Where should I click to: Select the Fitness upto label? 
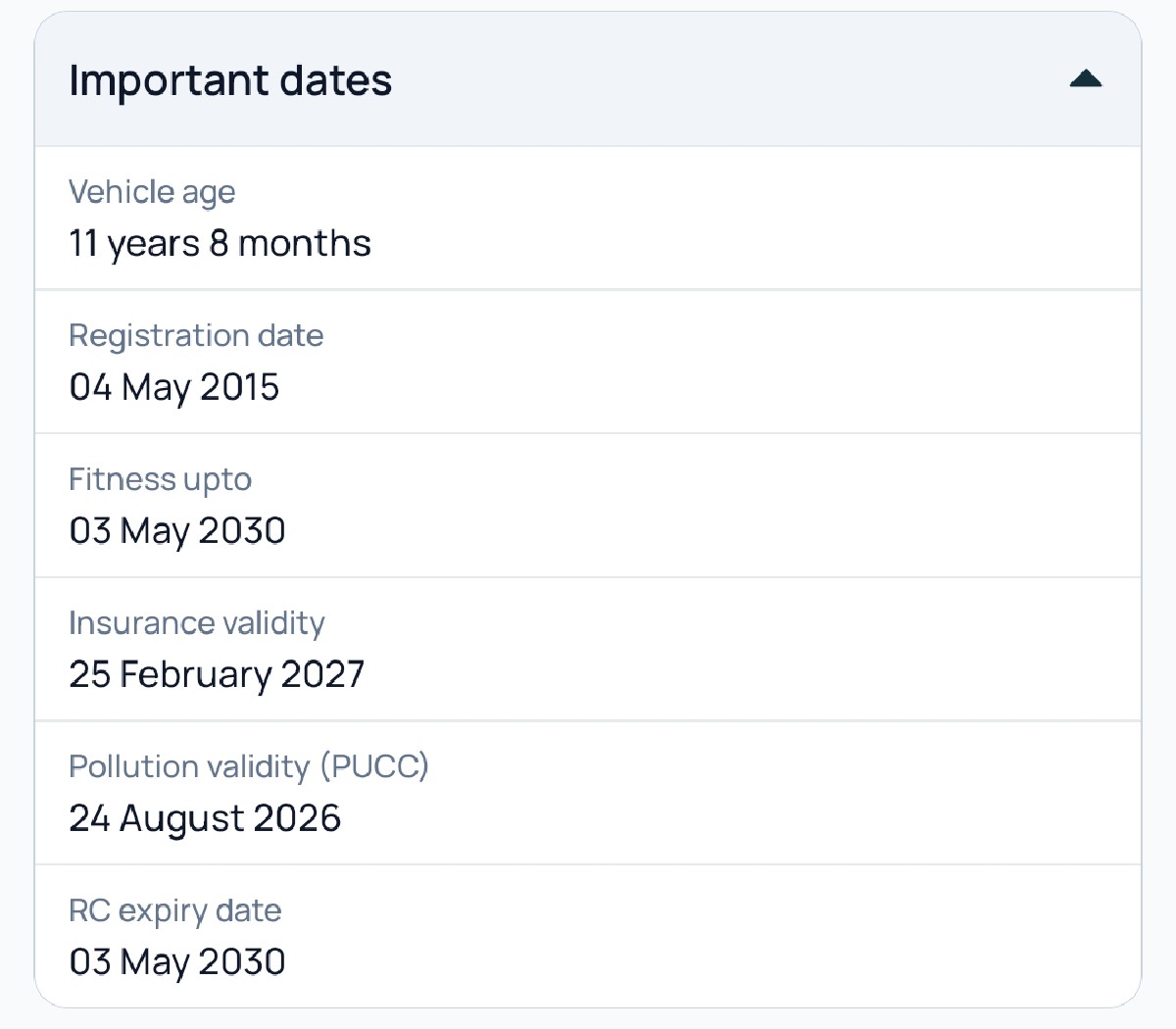click(160, 480)
